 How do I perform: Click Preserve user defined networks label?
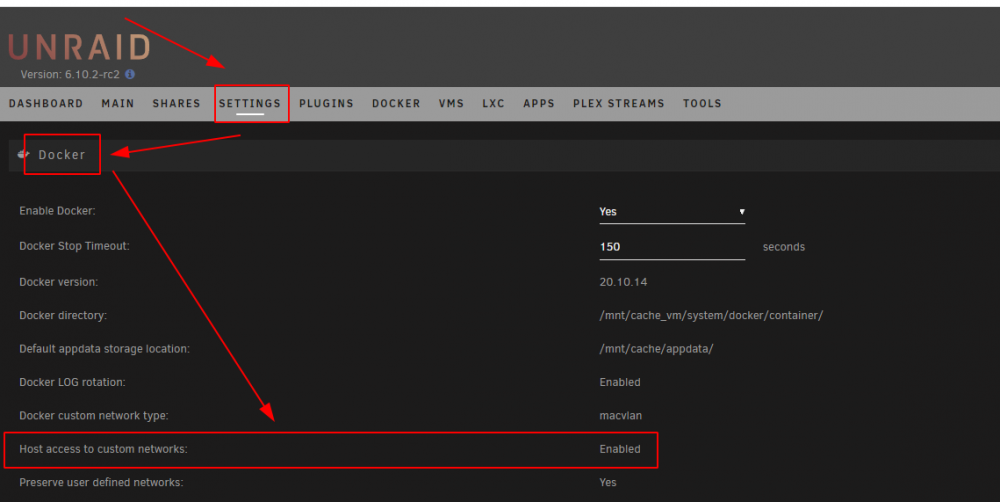click(101, 482)
